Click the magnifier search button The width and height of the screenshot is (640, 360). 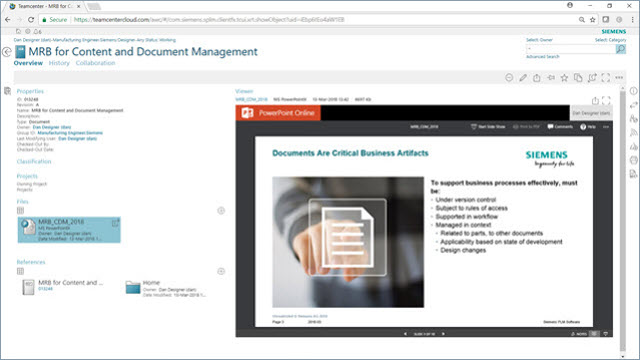(620, 49)
